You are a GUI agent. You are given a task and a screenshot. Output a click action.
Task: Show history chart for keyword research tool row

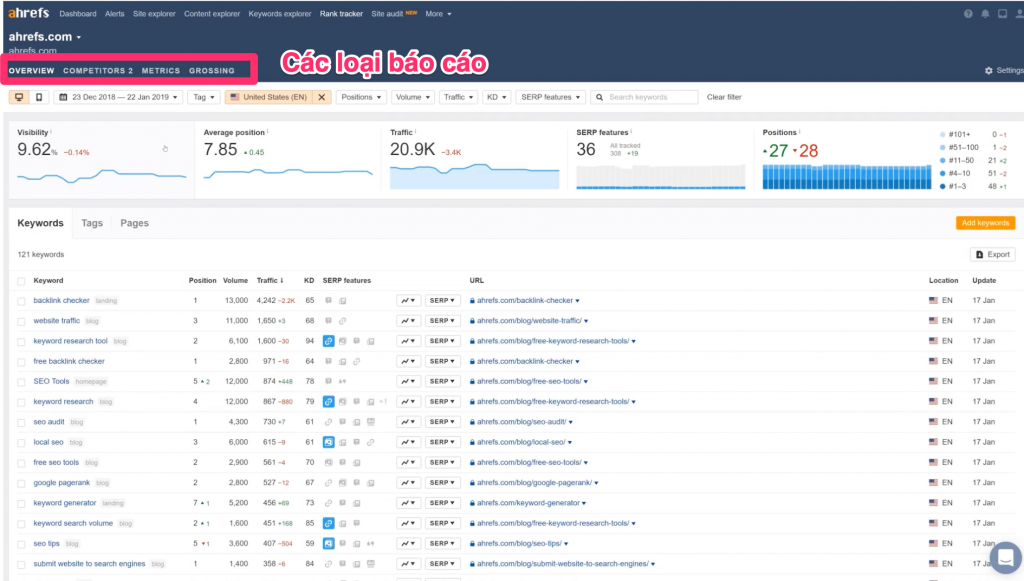[x=408, y=341]
